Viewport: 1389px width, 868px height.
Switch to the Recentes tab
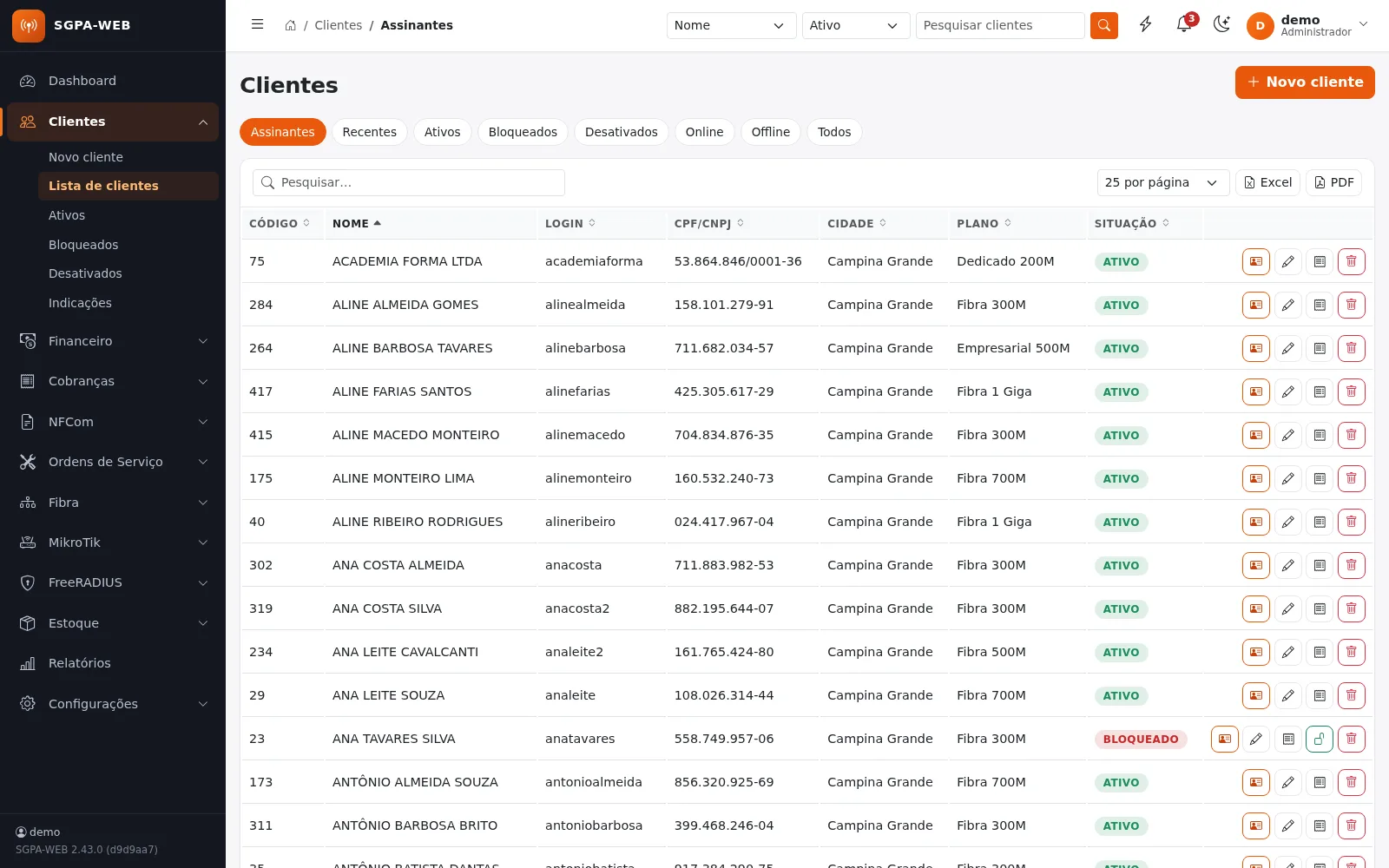click(x=370, y=132)
